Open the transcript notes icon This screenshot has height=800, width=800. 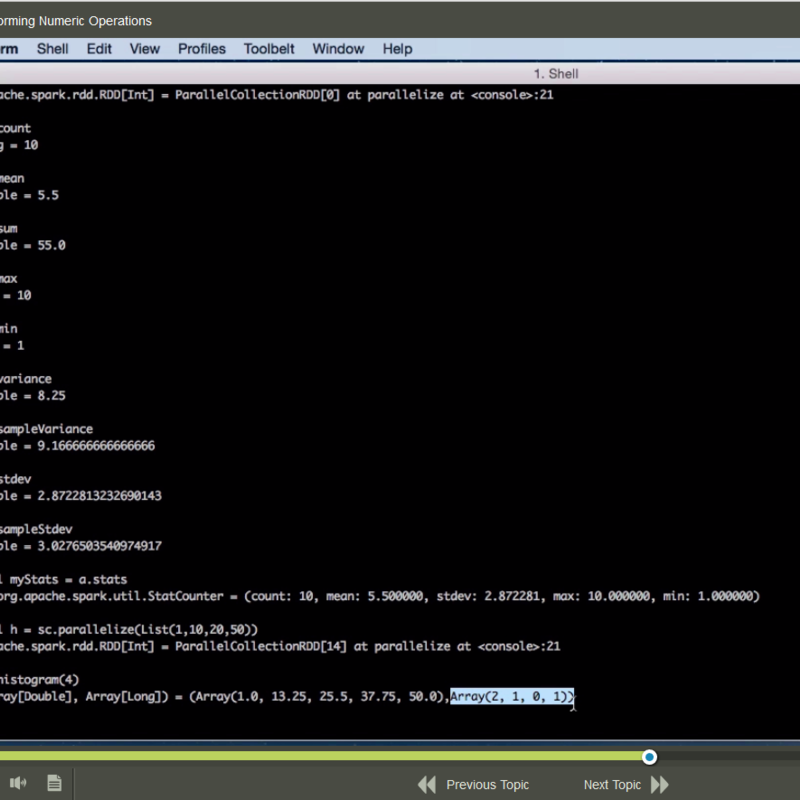coord(55,783)
